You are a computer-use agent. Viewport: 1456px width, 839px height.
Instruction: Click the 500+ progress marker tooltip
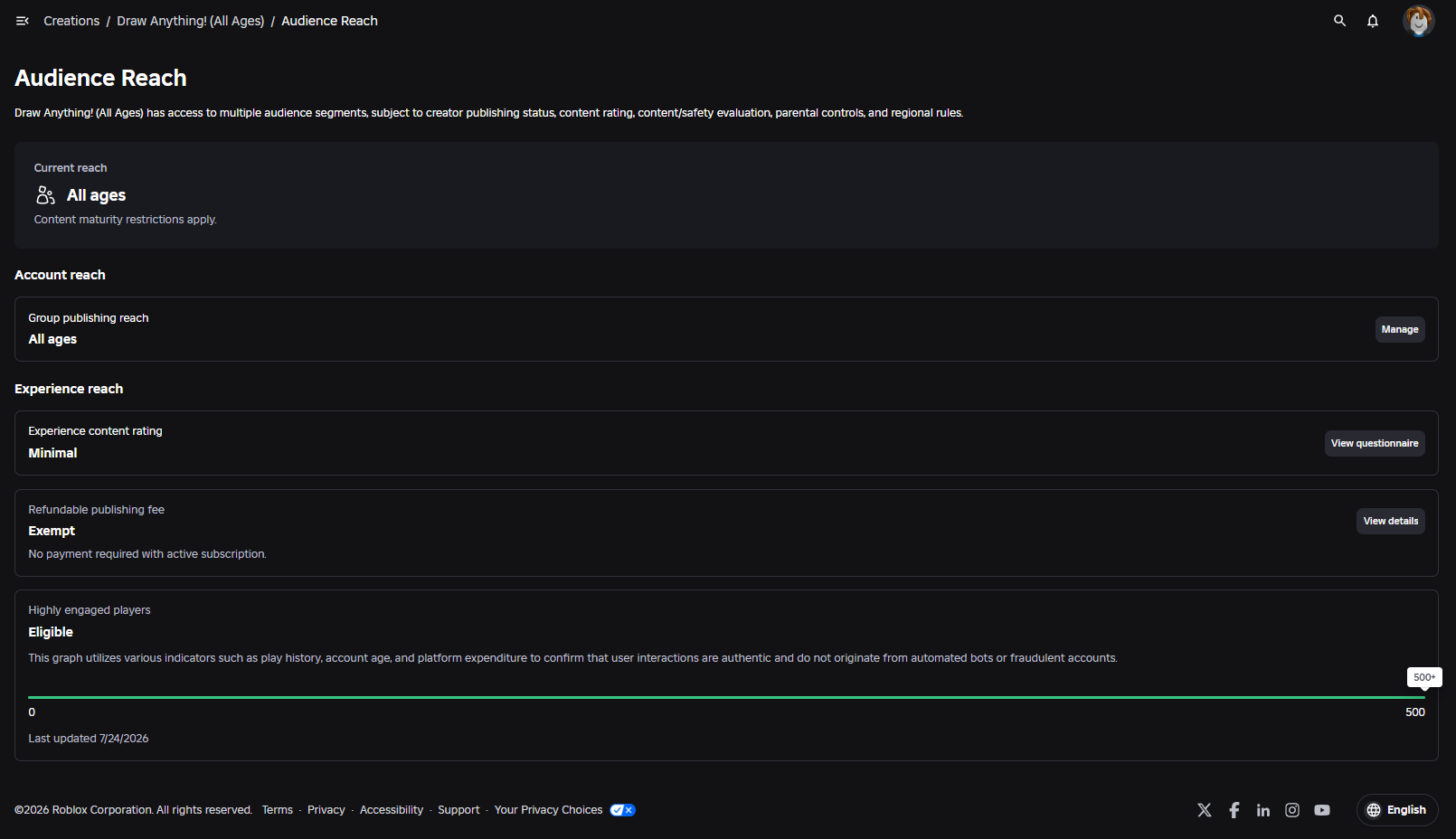point(1424,677)
